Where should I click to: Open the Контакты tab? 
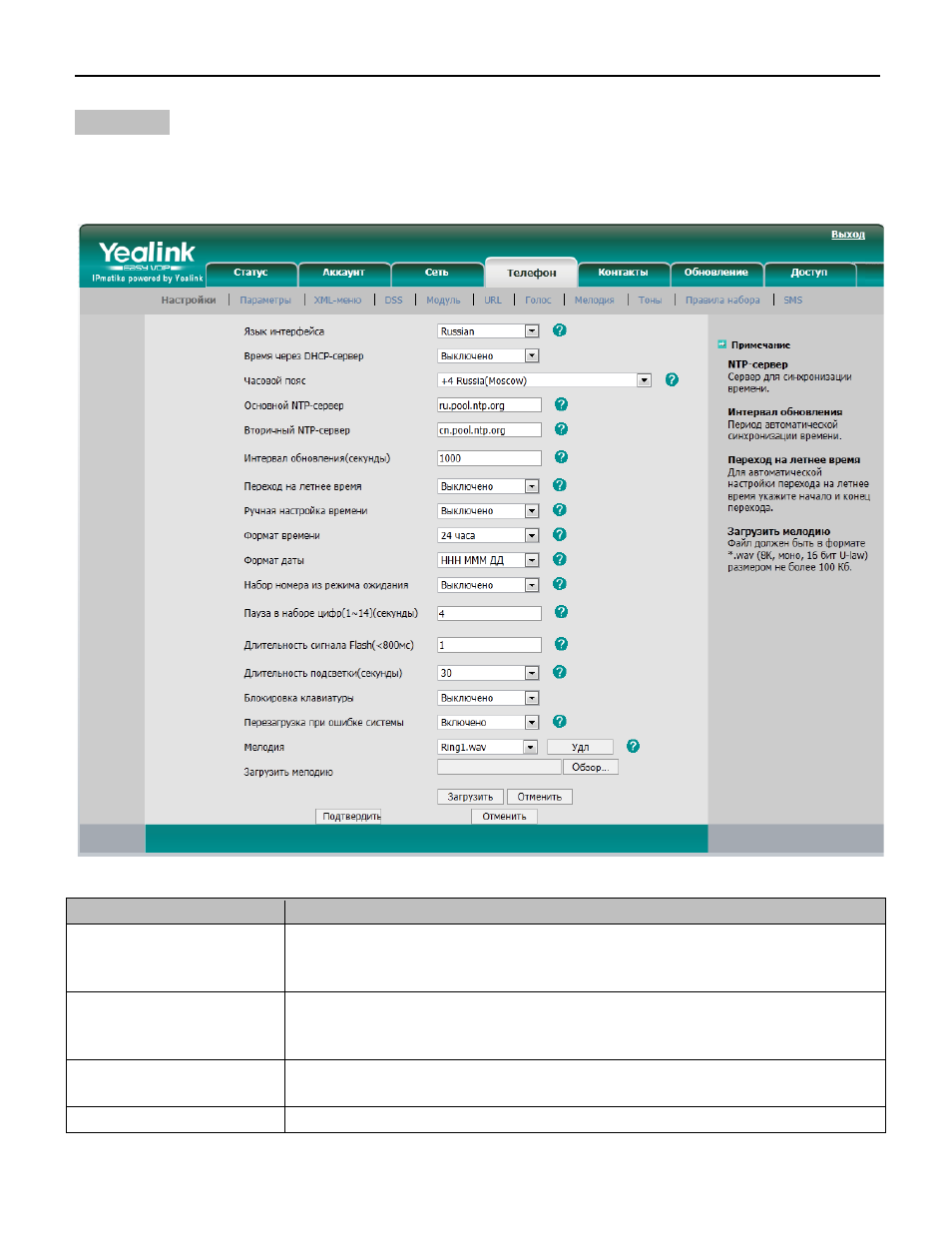pyautogui.click(x=623, y=273)
